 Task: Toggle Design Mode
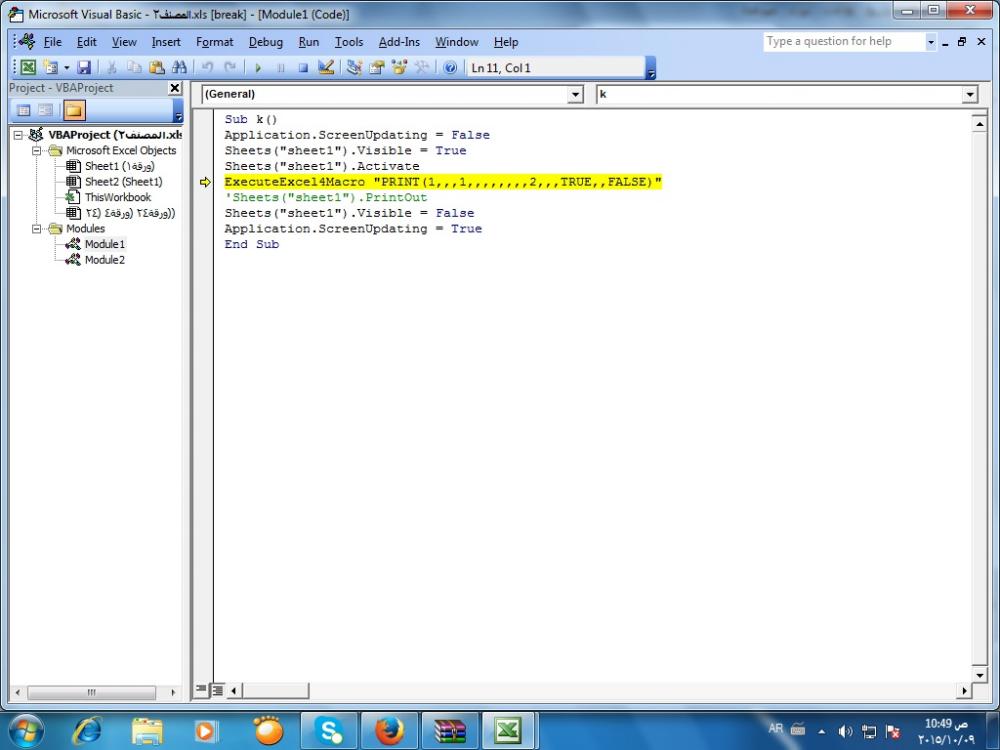pos(326,67)
